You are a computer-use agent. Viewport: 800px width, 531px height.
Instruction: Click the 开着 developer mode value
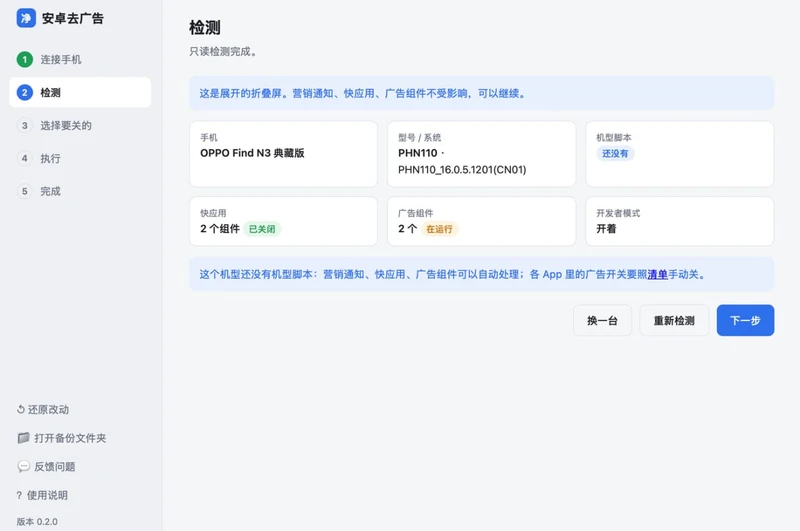(606, 229)
